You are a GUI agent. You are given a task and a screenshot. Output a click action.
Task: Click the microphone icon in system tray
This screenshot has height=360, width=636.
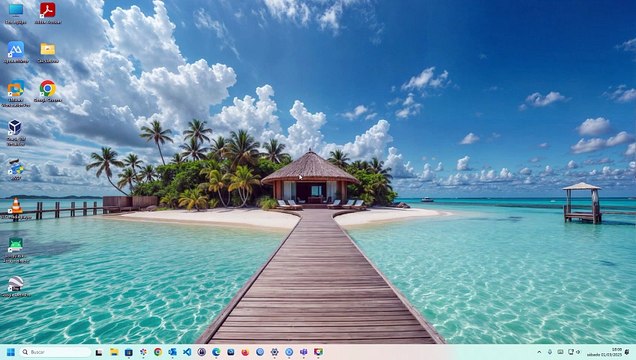pyautogui.click(x=550, y=352)
